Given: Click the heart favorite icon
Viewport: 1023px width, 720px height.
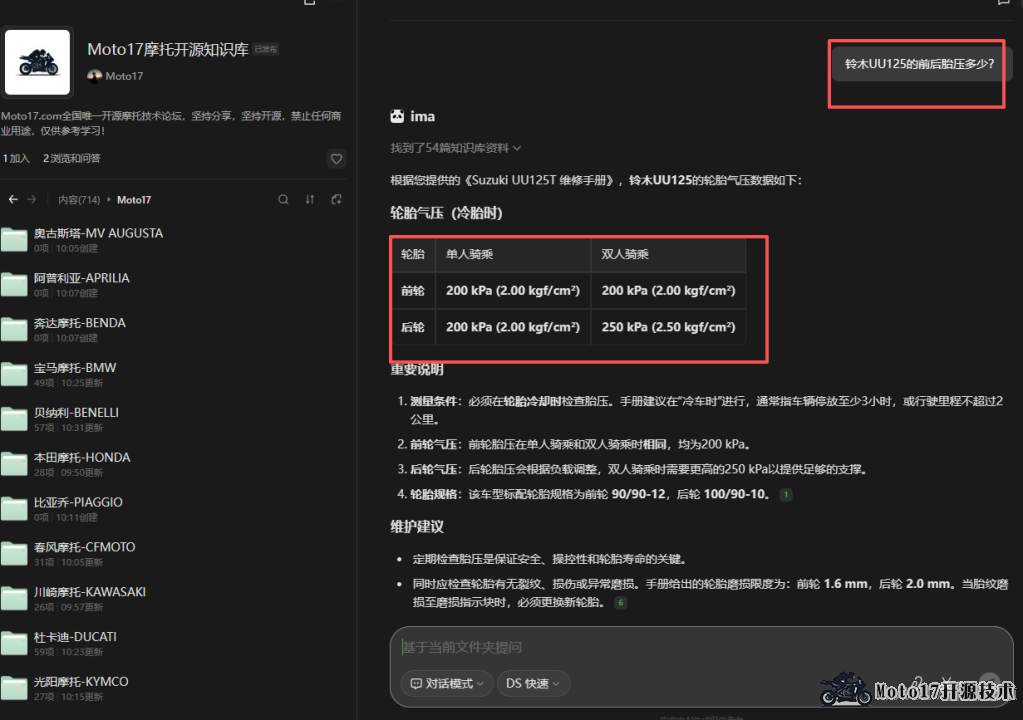Looking at the screenshot, I should pos(337,158).
